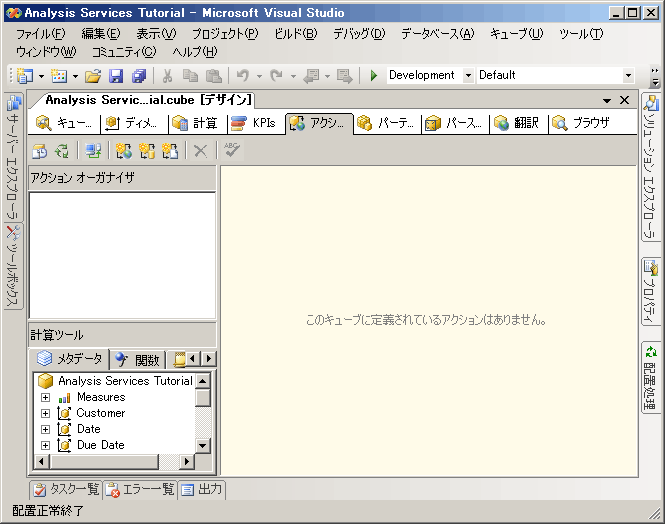Click metadata tree scroll up arrow
This screenshot has height=524, width=665.
[203, 381]
